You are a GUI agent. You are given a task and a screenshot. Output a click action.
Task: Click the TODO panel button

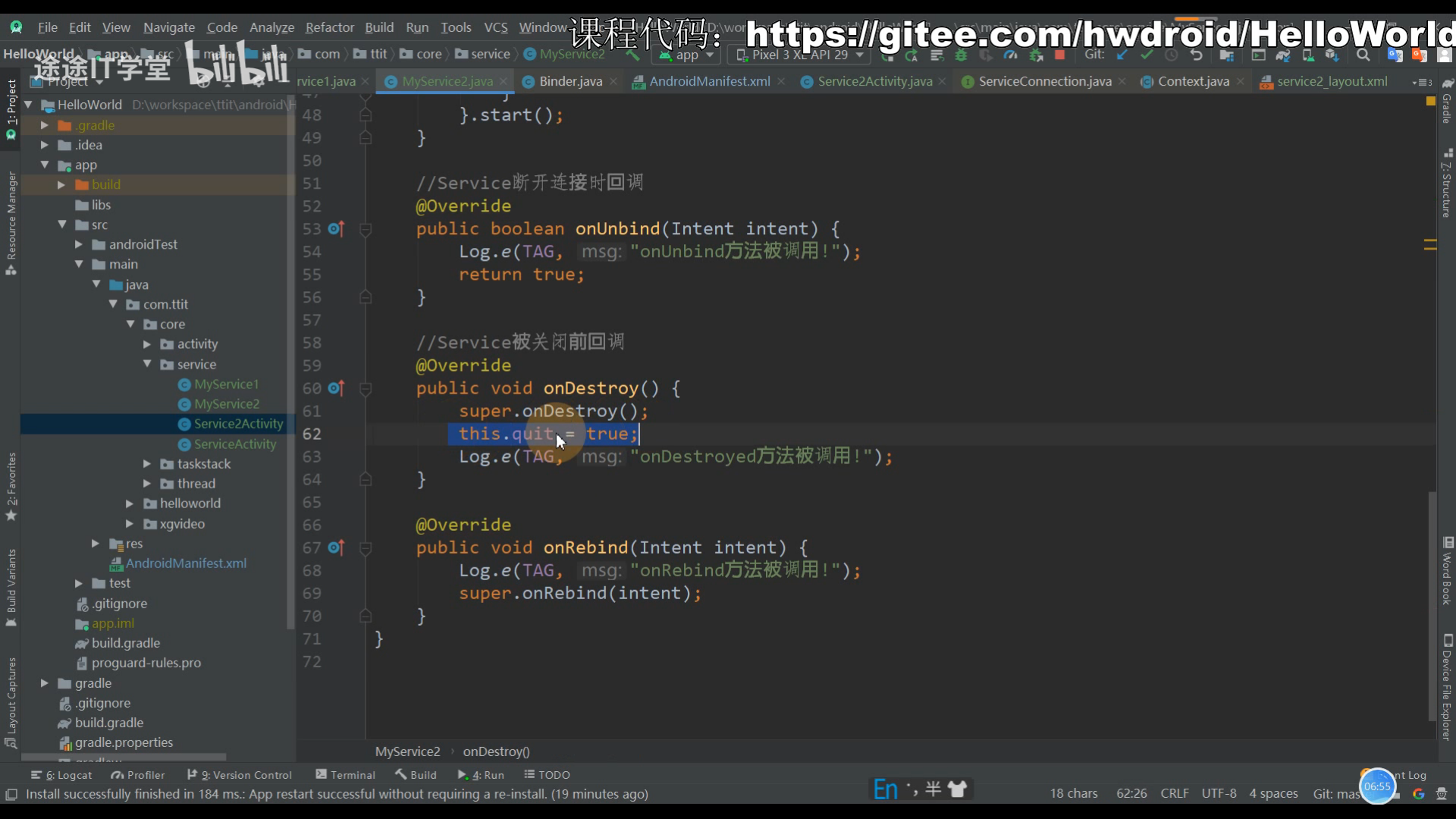(x=555, y=774)
